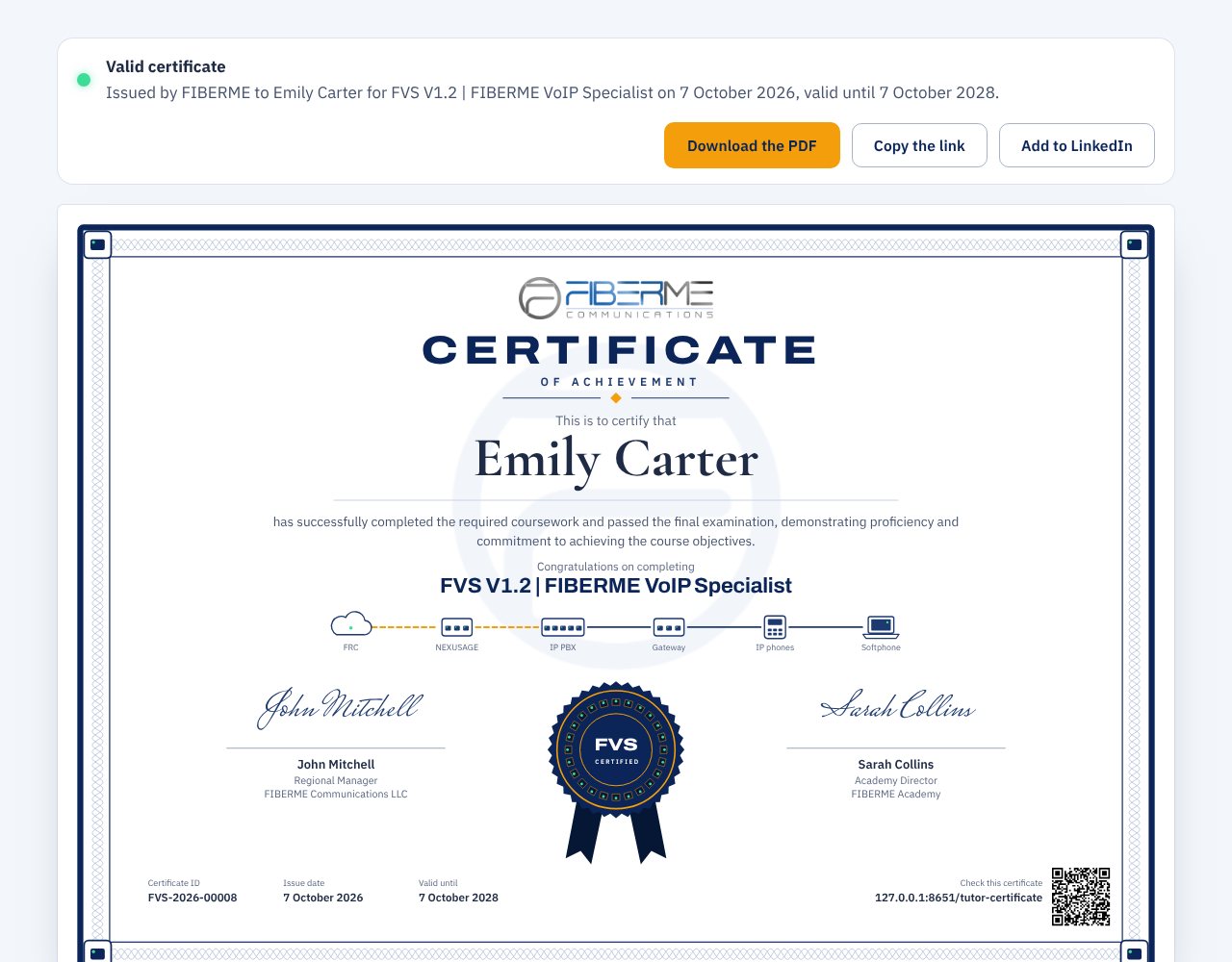Click the orange diamond under OF ACHIEVEMENT

tap(616, 397)
